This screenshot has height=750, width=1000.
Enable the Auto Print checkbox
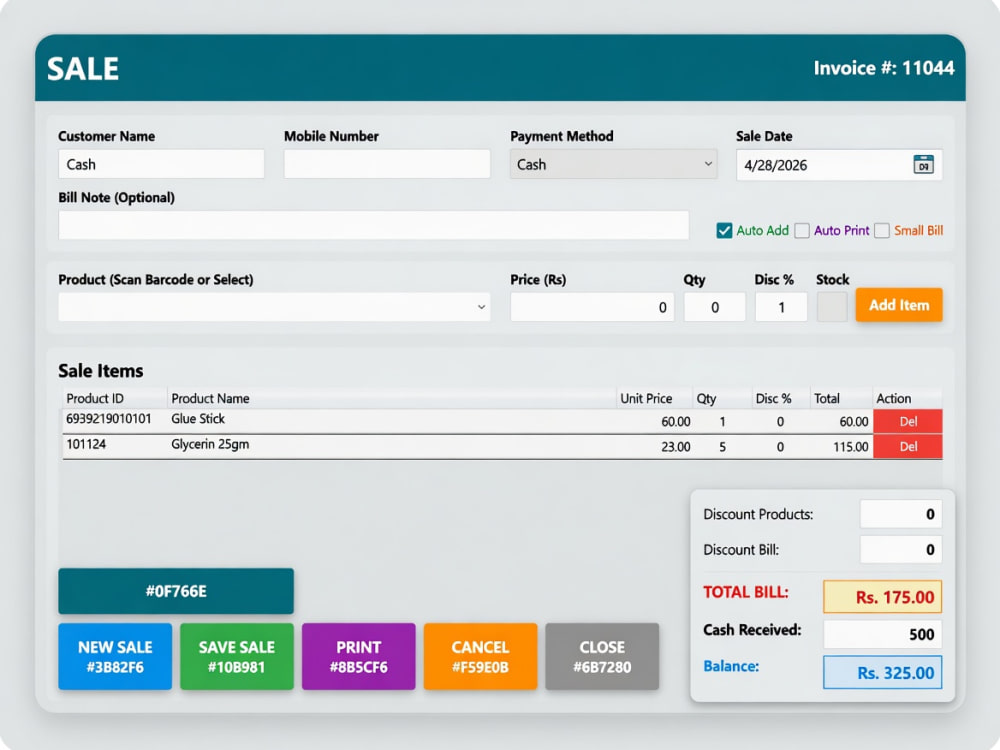[802, 230]
